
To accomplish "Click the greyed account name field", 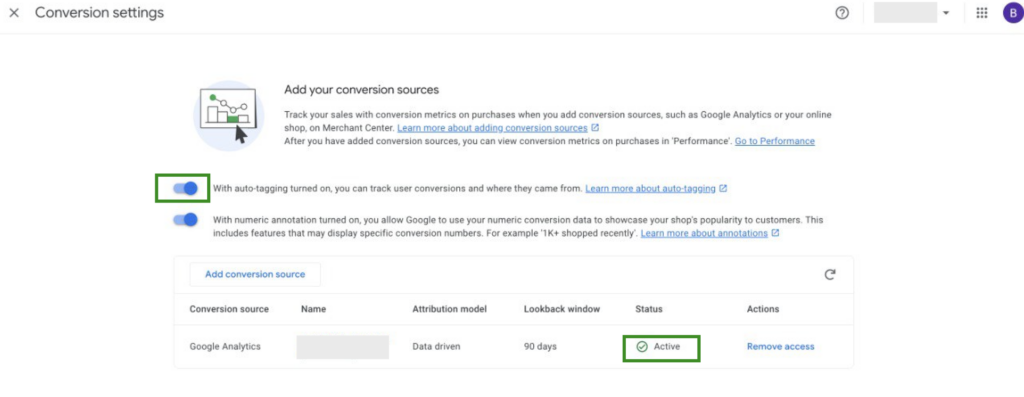I will [905, 12].
